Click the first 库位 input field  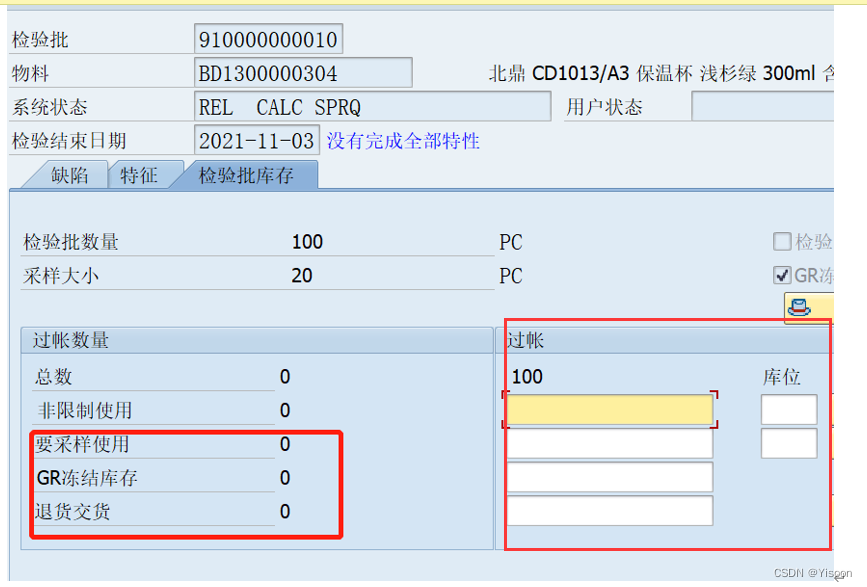(x=789, y=410)
